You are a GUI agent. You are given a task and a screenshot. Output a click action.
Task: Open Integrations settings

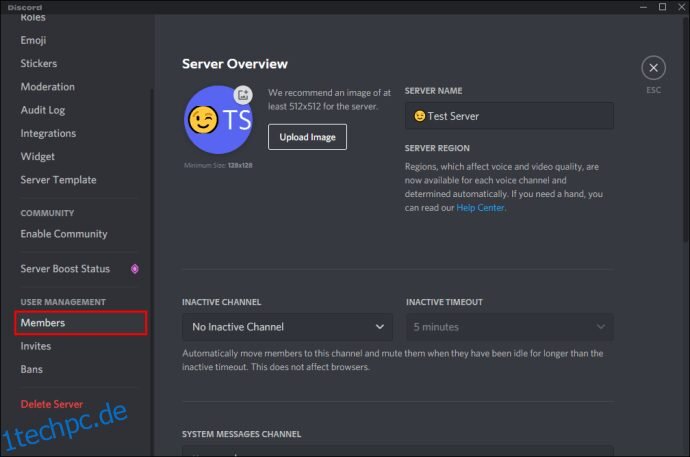[x=48, y=133]
